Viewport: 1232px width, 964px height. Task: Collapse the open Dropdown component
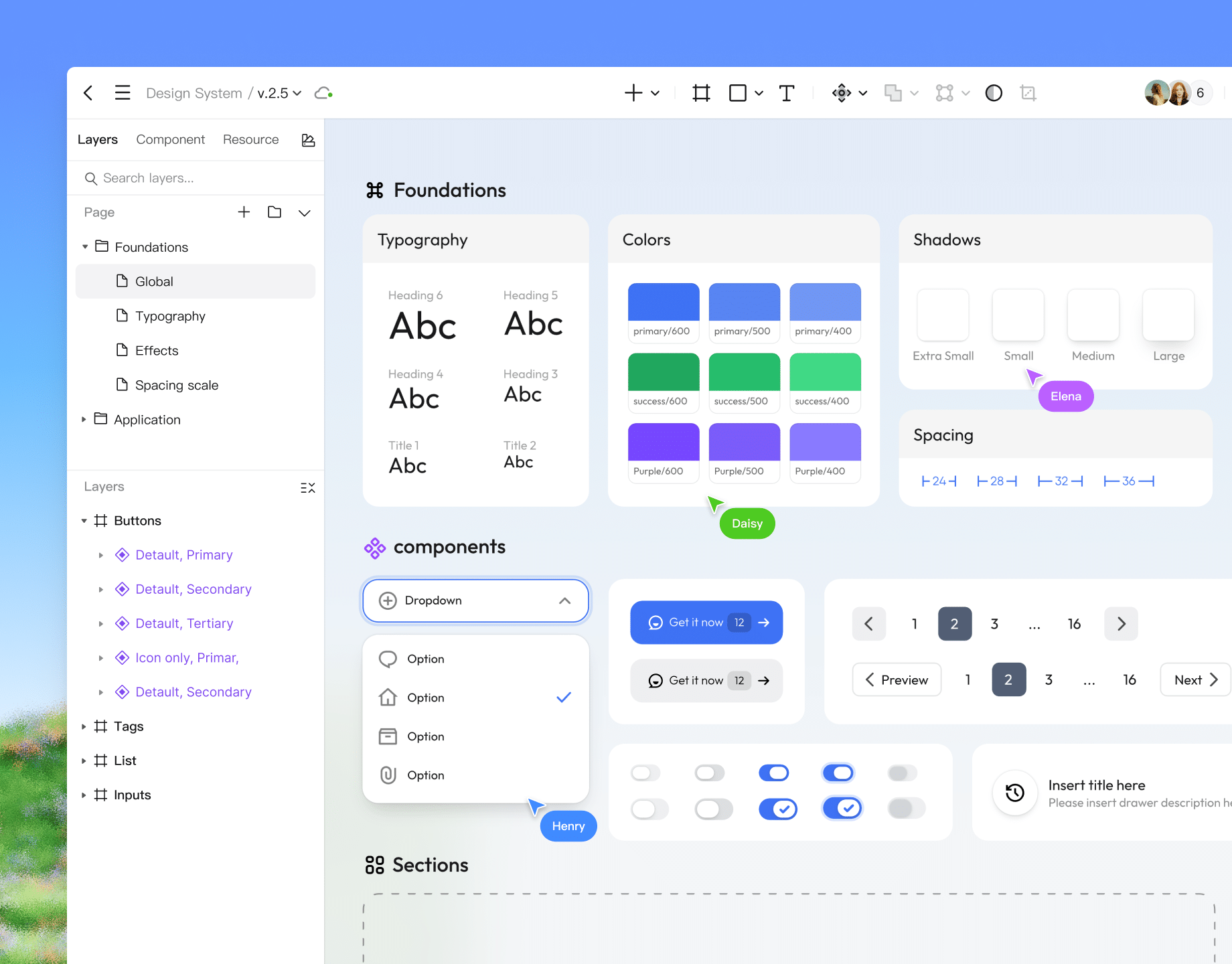(564, 600)
